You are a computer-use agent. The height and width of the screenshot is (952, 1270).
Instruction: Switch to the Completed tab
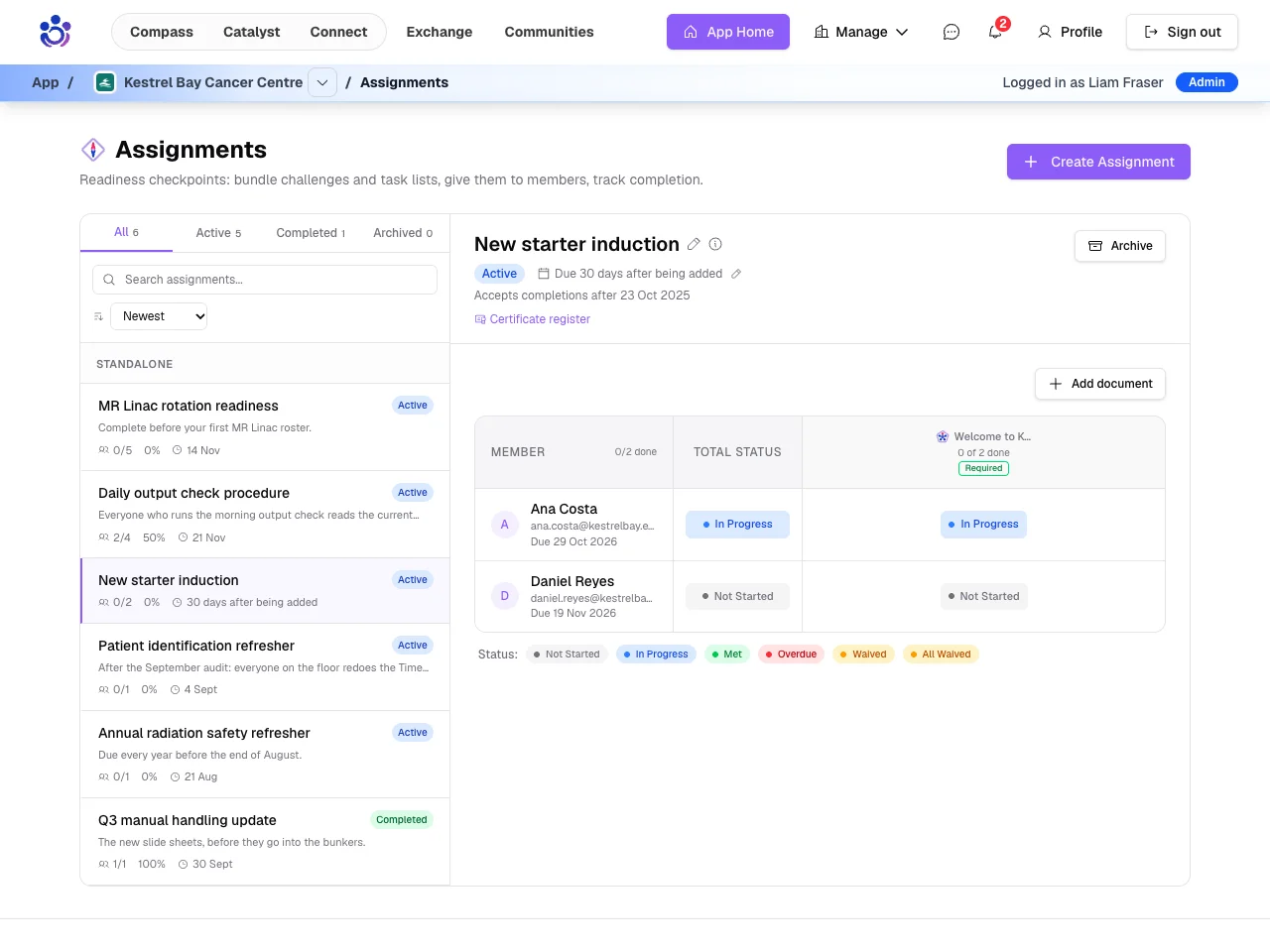click(311, 233)
